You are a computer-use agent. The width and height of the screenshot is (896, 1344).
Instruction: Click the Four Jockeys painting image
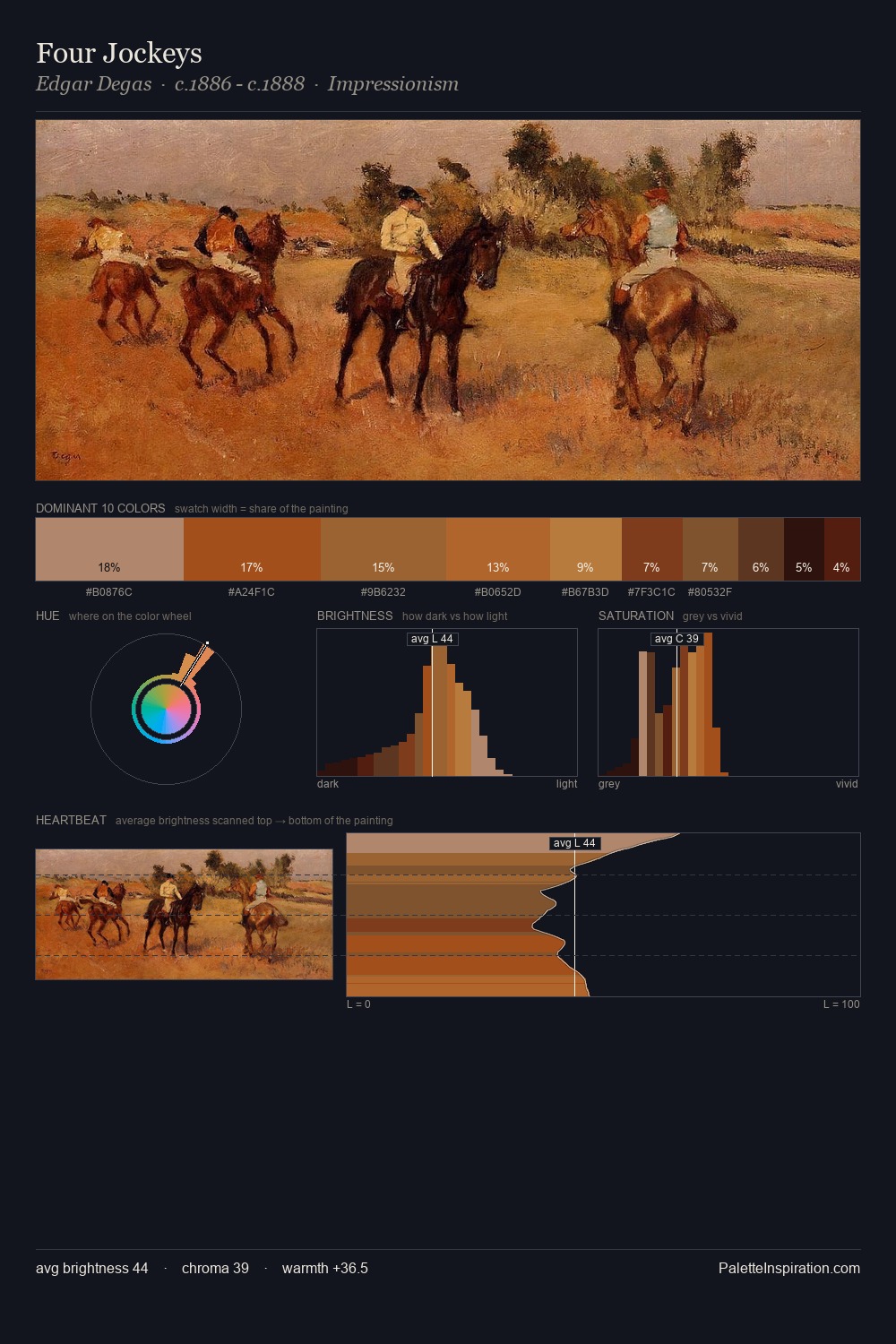click(448, 300)
